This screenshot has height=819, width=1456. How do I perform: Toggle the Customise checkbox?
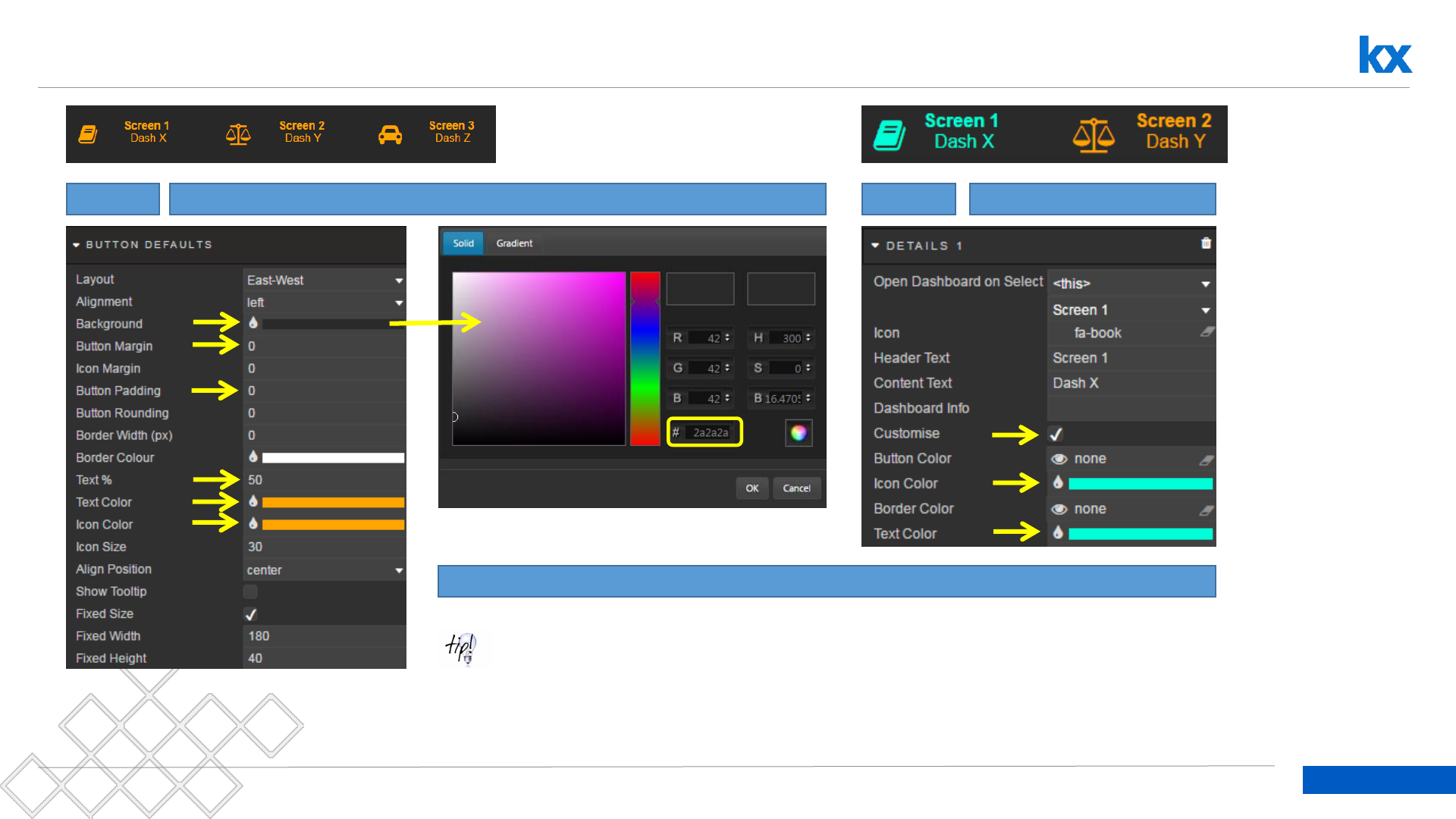click(1056, 434)
